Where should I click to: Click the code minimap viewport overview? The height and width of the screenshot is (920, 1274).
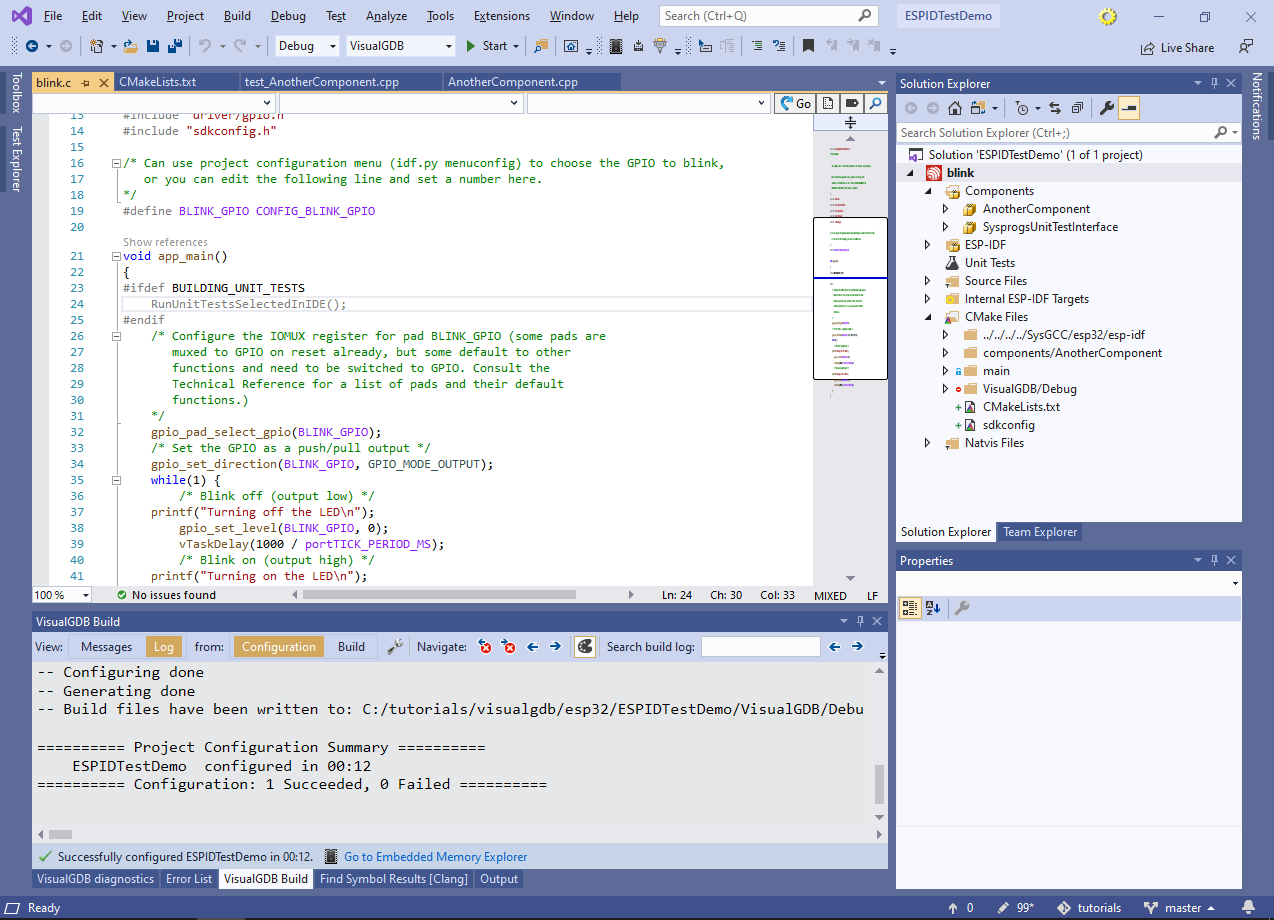[x=850, y=298]
